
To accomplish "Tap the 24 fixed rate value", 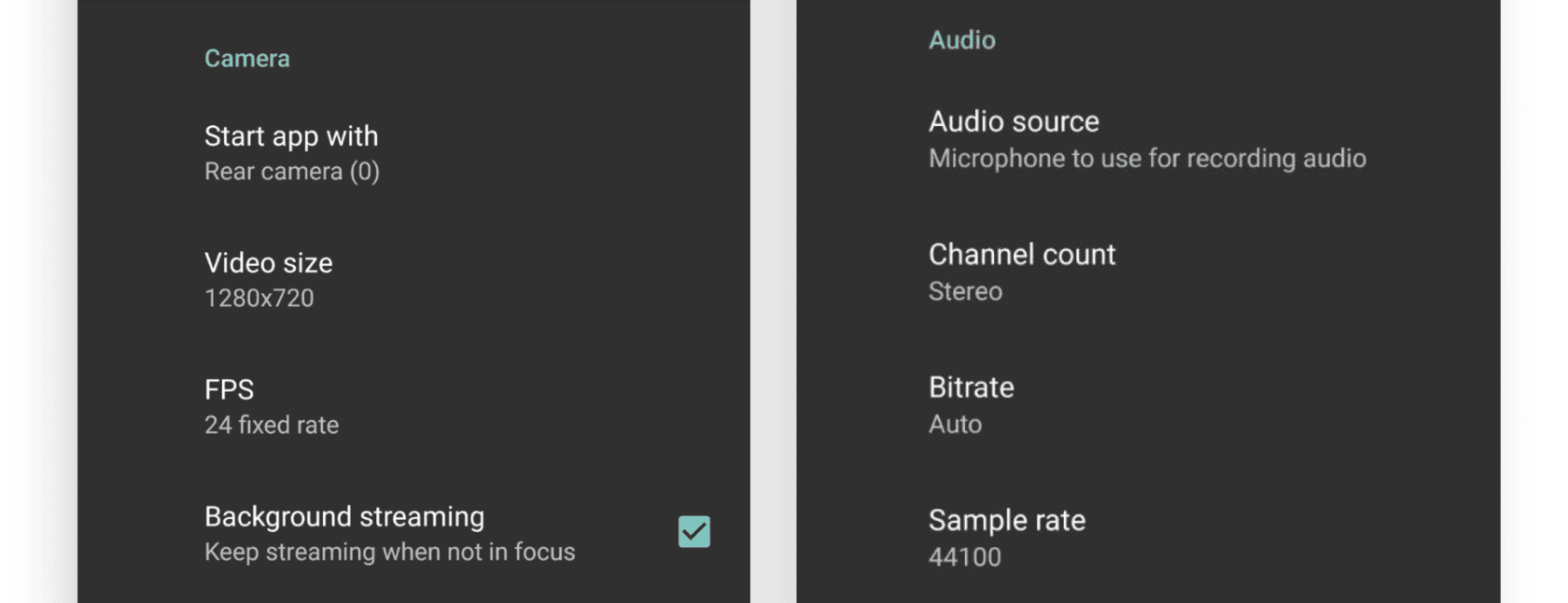I will [x=272, y=426].
